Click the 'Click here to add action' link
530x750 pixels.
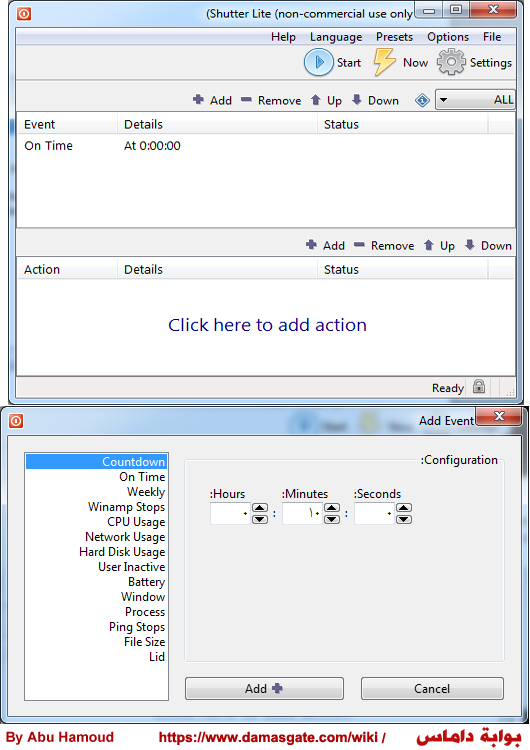point(267,325)
